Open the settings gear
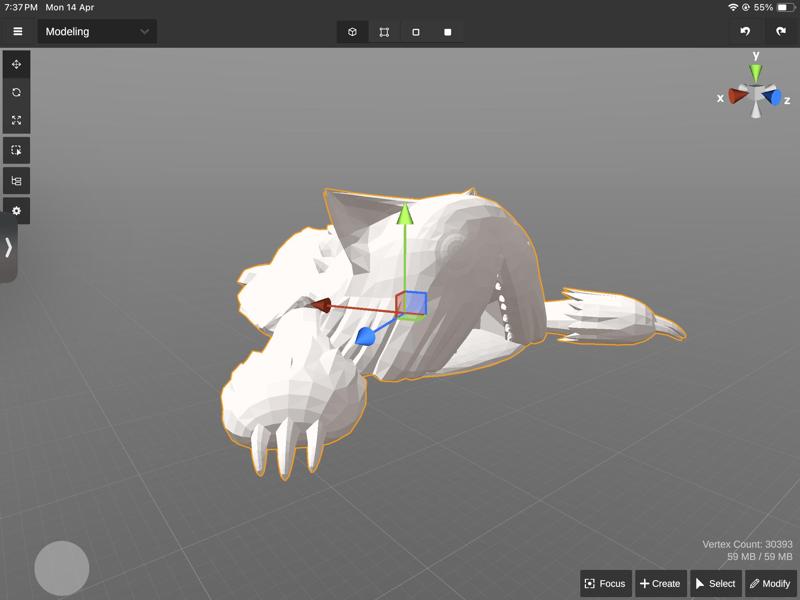The image size is (800, 600). click(x=16, y=211)
